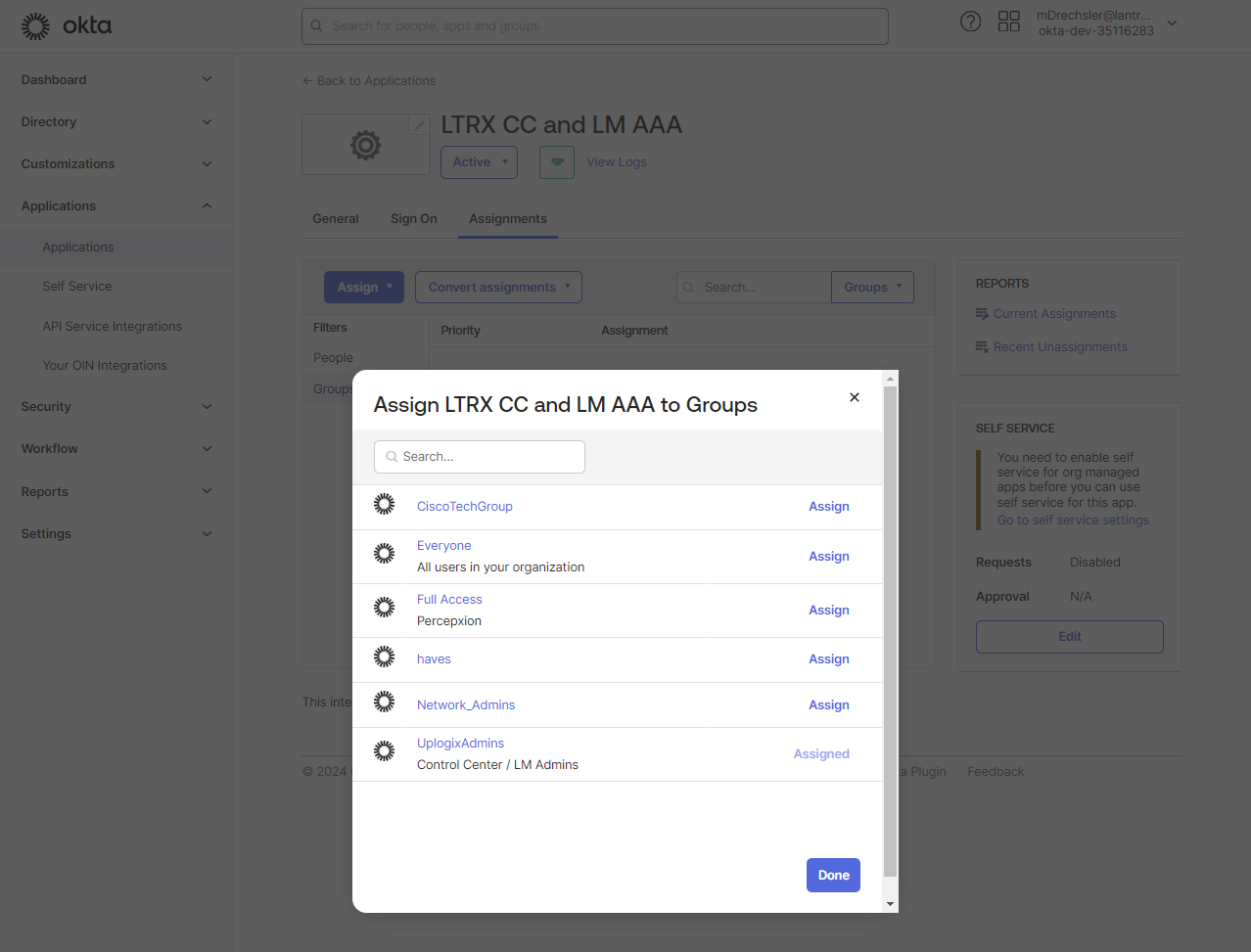Click the Feedback footer link
Viewport: 1251px width, 952px height.
click(x=996, y=772)
